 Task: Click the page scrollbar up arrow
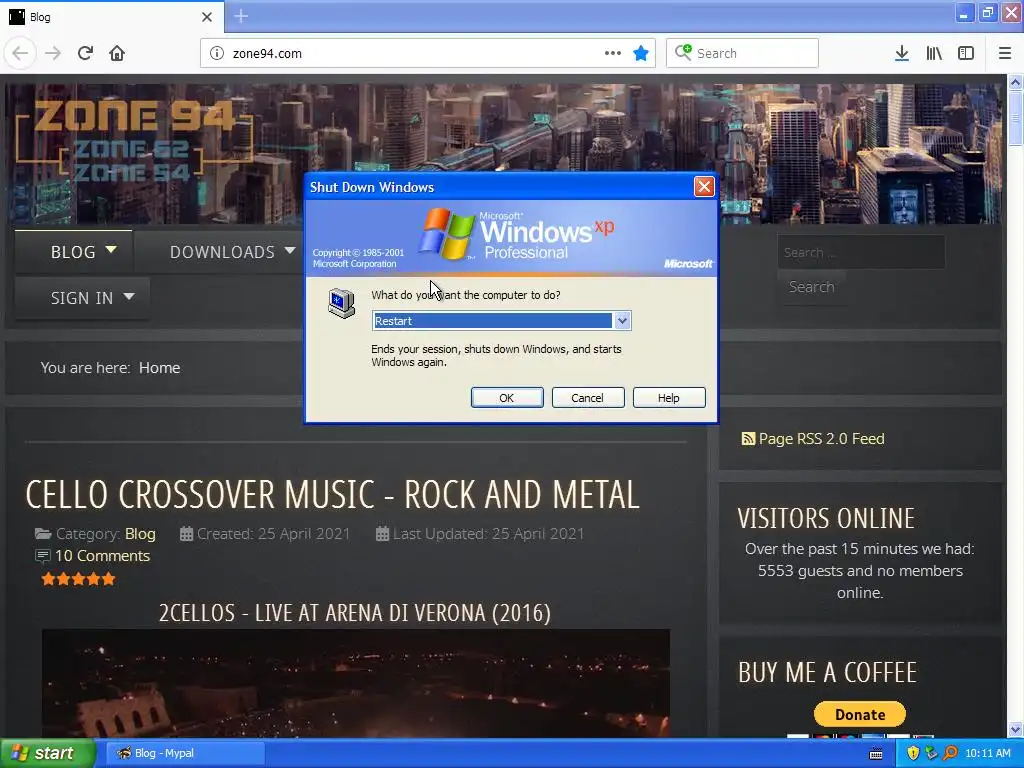pos(1015,82)
